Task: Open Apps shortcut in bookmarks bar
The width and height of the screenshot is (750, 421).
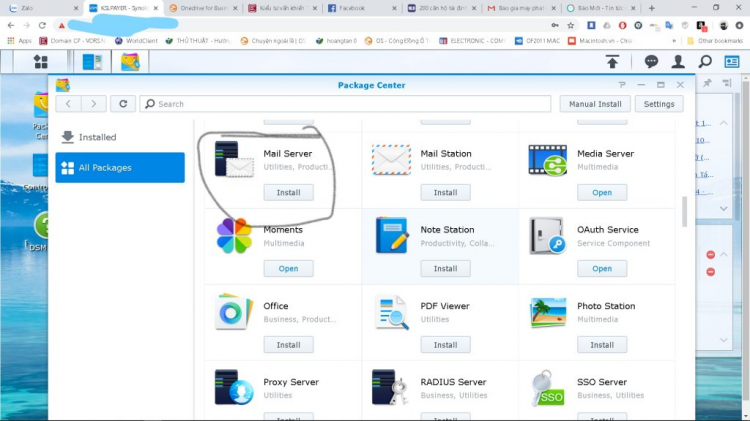Action: tap(20, 41)
